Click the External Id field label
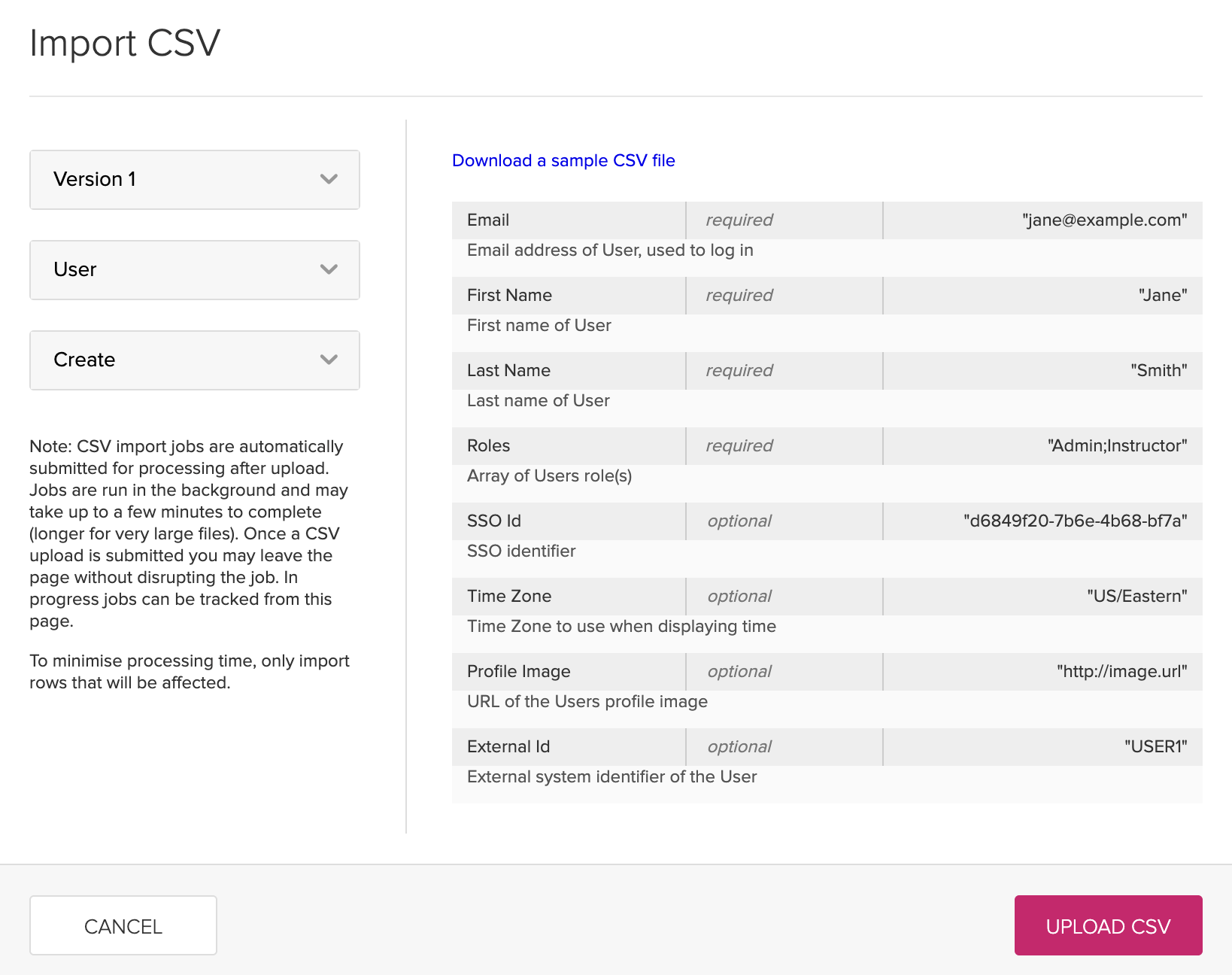Viewport: 1232px width, 975px height. (x=508, y=747)
